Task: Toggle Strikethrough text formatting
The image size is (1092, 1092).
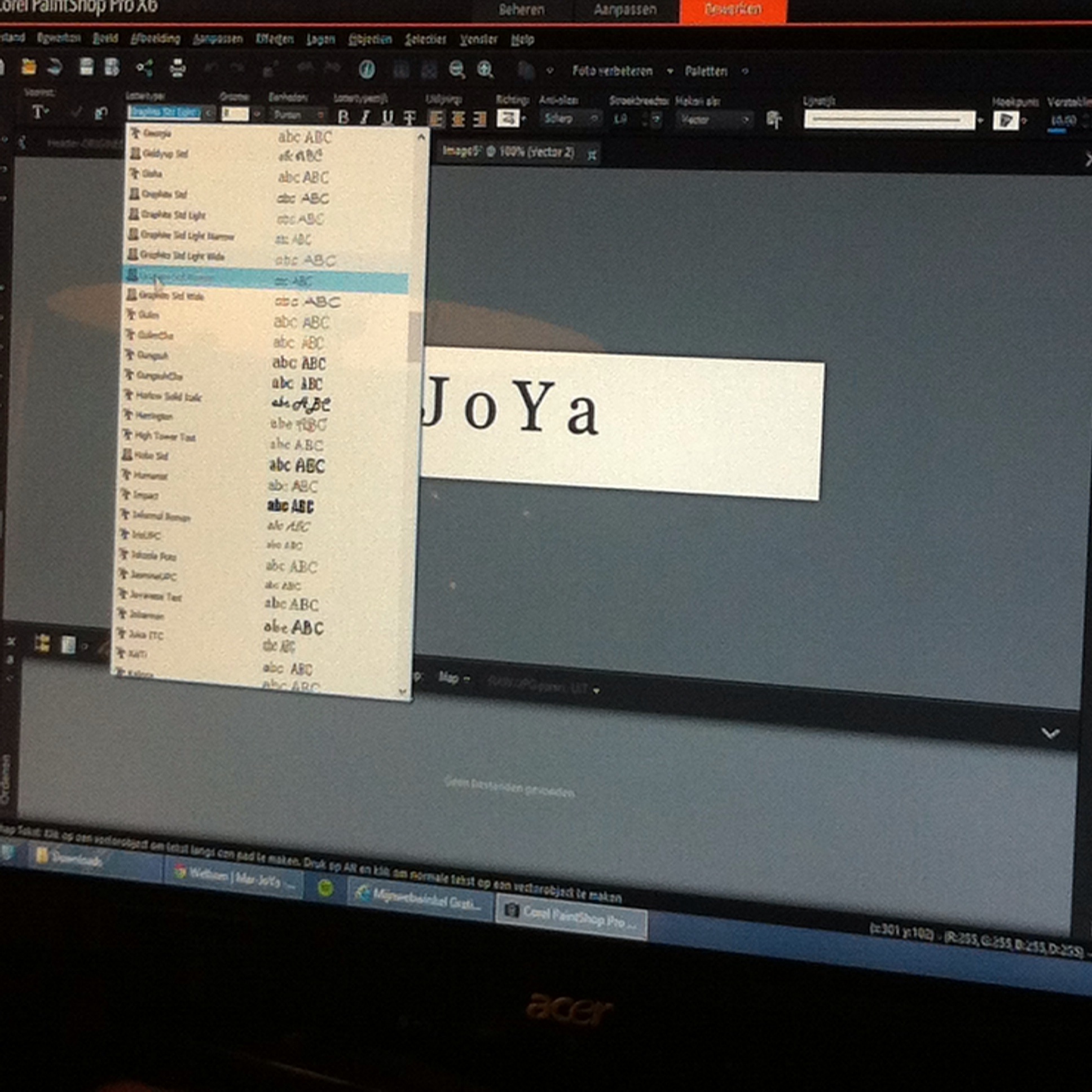Action: 409,117
